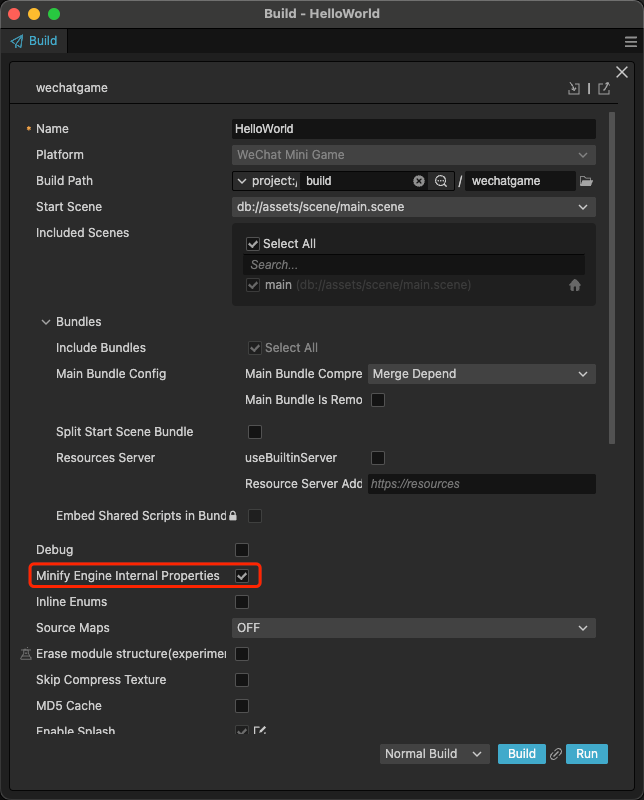Screen dimensions: 644x800
Task: Enable the useBuiltinServer checkbox
Action: point(378,458)
